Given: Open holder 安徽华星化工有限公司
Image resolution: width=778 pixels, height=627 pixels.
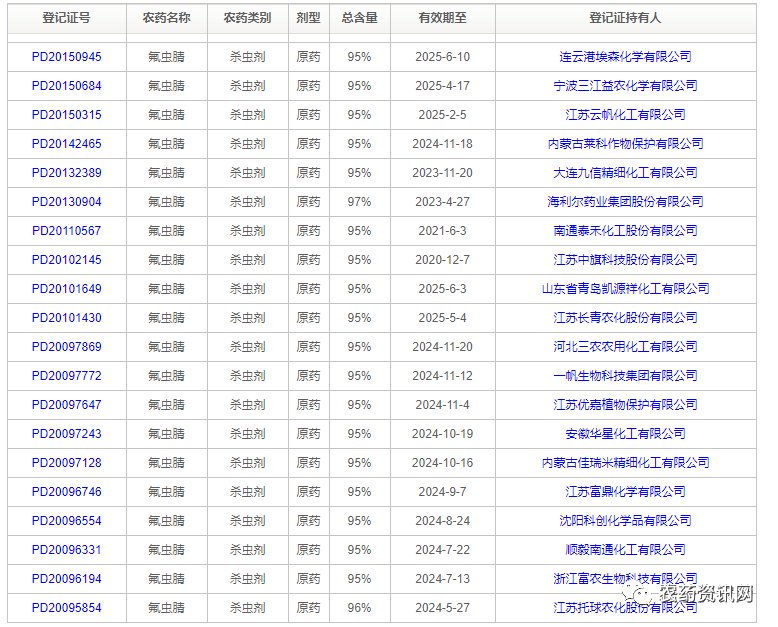Looking at the screenshot, I should pyautogui.click(x=625, y=434).
